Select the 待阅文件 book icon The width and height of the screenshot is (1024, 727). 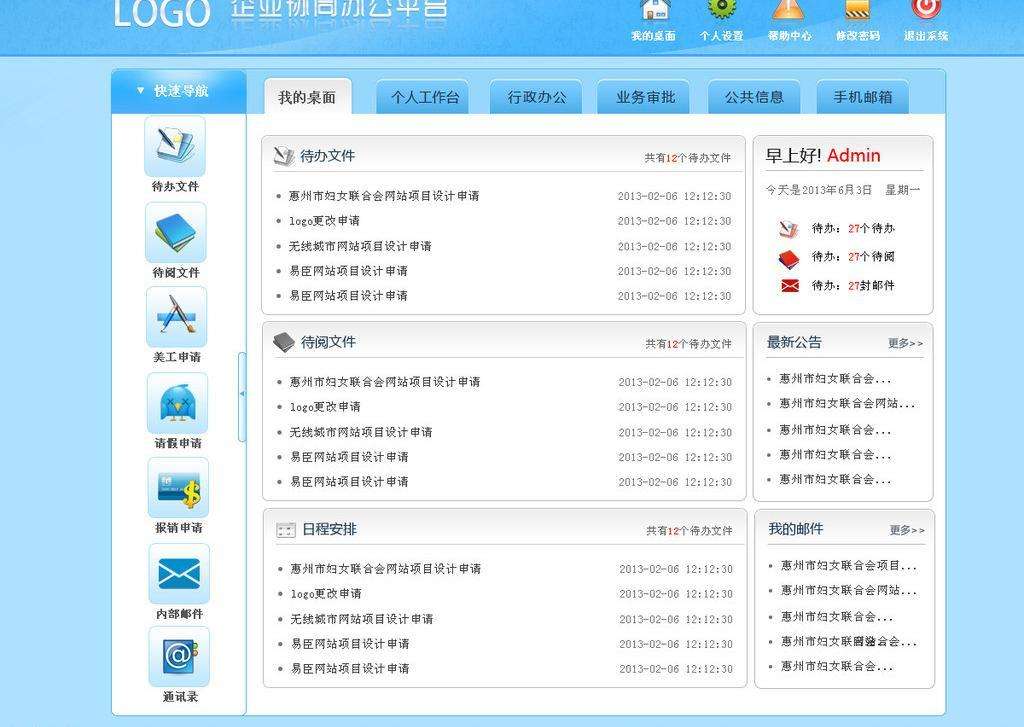177,234
